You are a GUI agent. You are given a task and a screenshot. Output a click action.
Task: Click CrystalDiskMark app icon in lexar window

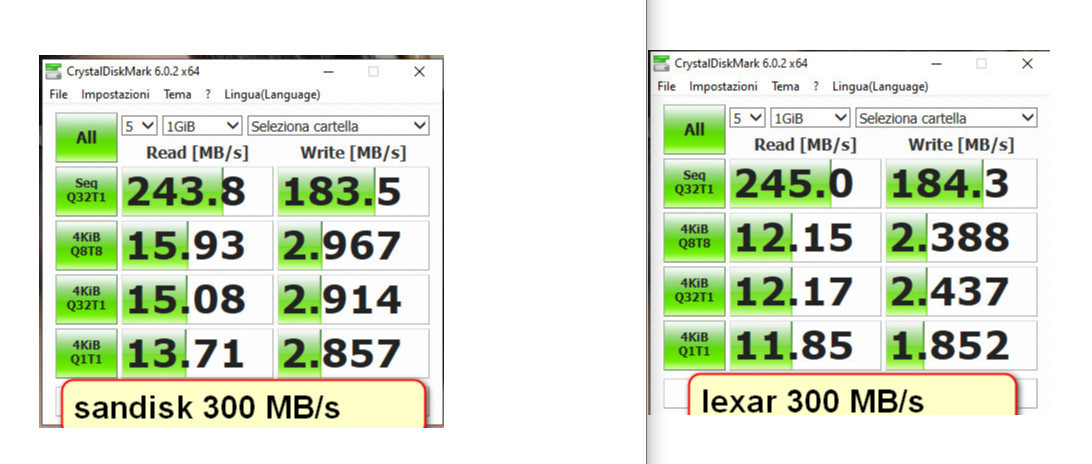(x=662, y=63)
